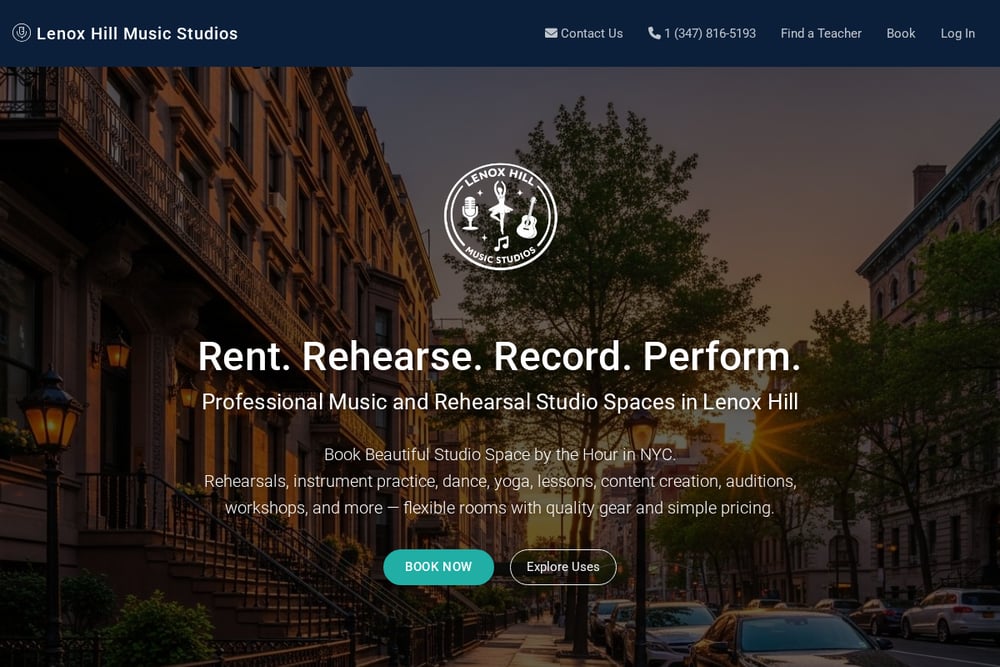Select Log In in the navigation
The height and width of the screenshot is (667, 1000).
[957, 33]
